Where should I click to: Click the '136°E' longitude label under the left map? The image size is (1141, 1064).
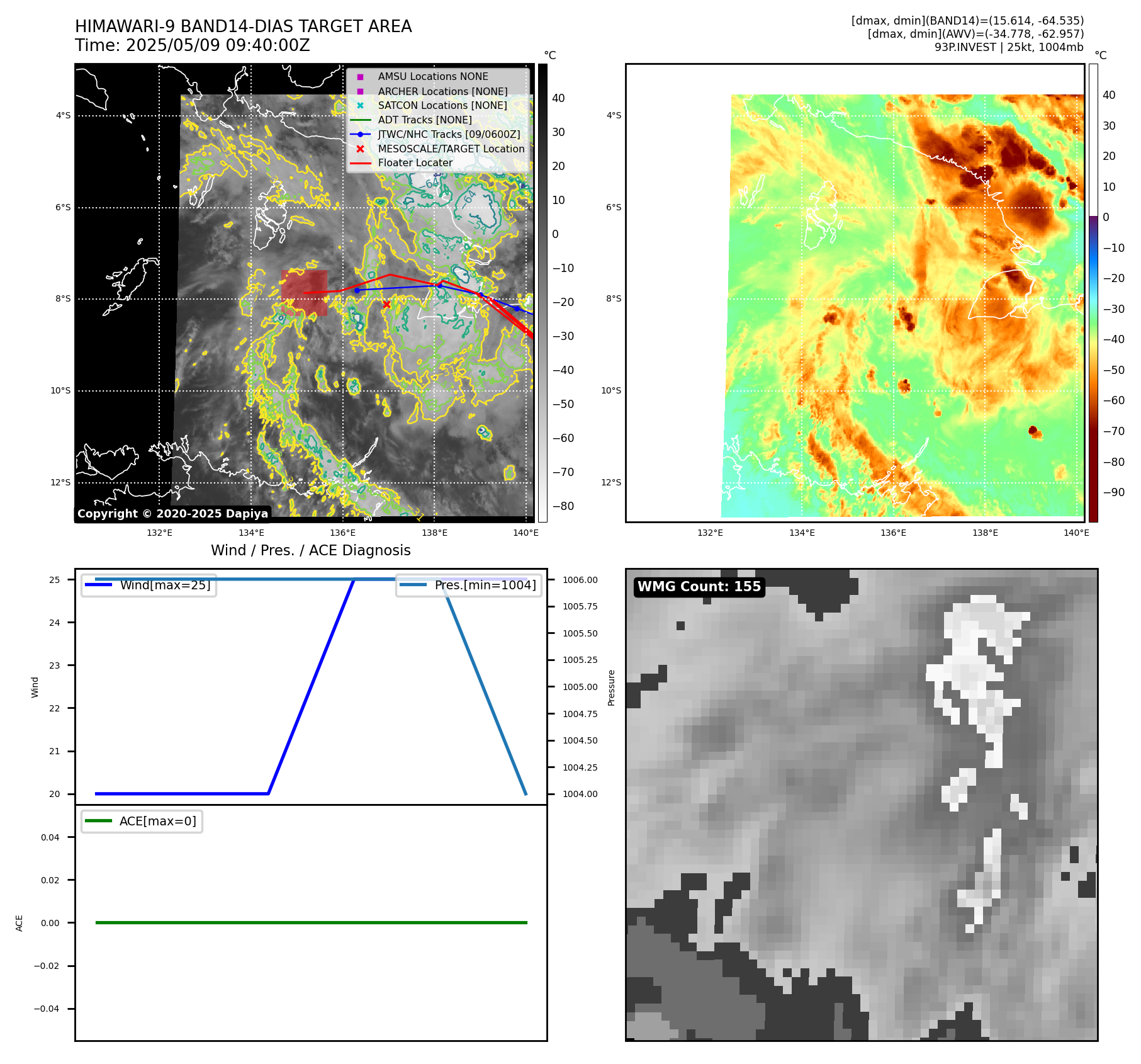click(x=343, y=533)
